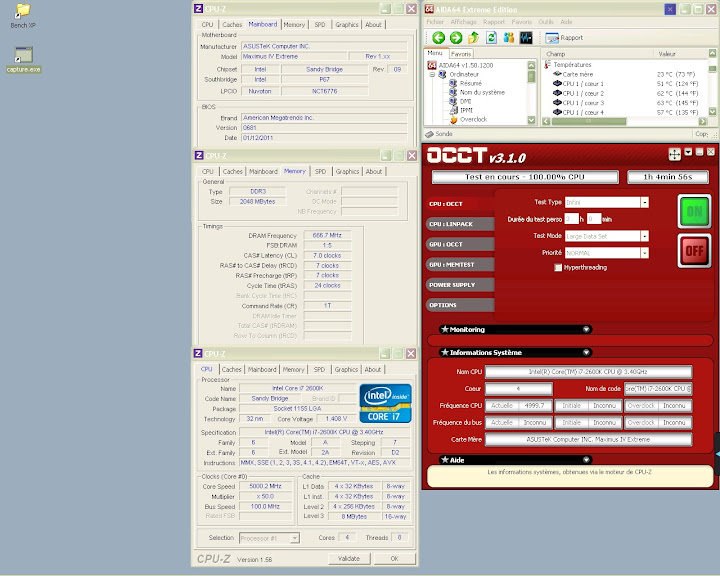Screen dimensions: 720x576
Task: Click the AIDA64 tree panel scroll-down arrow
Action: [531, 120]
